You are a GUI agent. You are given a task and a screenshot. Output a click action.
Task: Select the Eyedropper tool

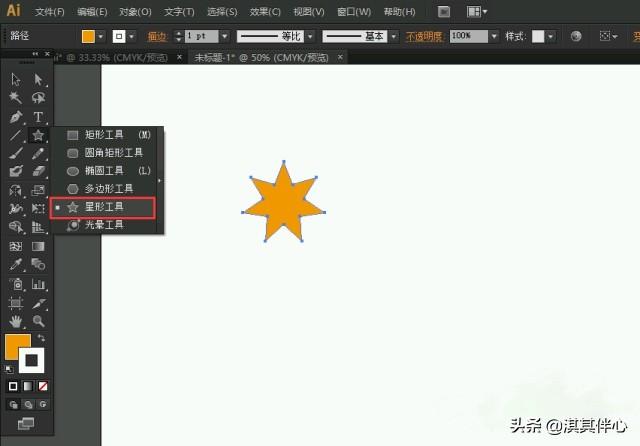tap(16, 265)
